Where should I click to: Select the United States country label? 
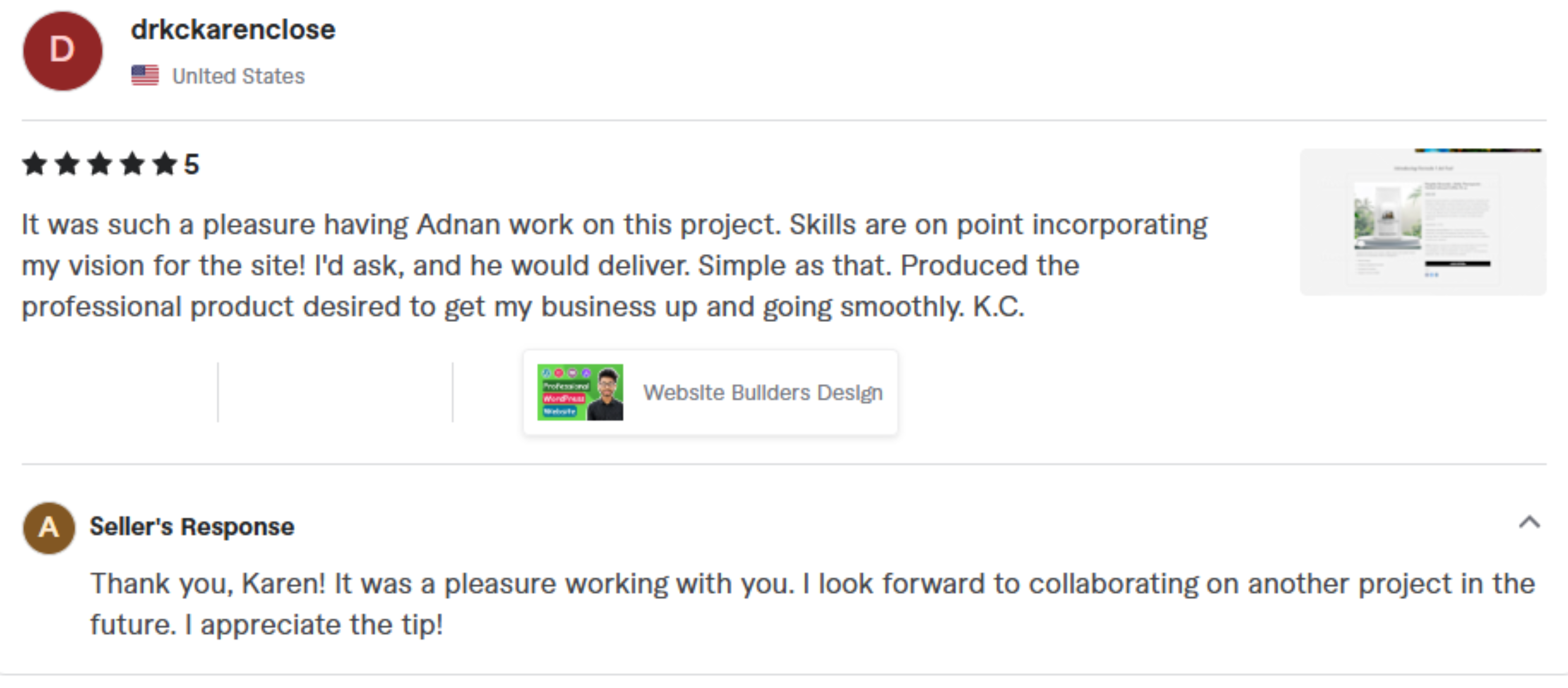click(238, 76)
